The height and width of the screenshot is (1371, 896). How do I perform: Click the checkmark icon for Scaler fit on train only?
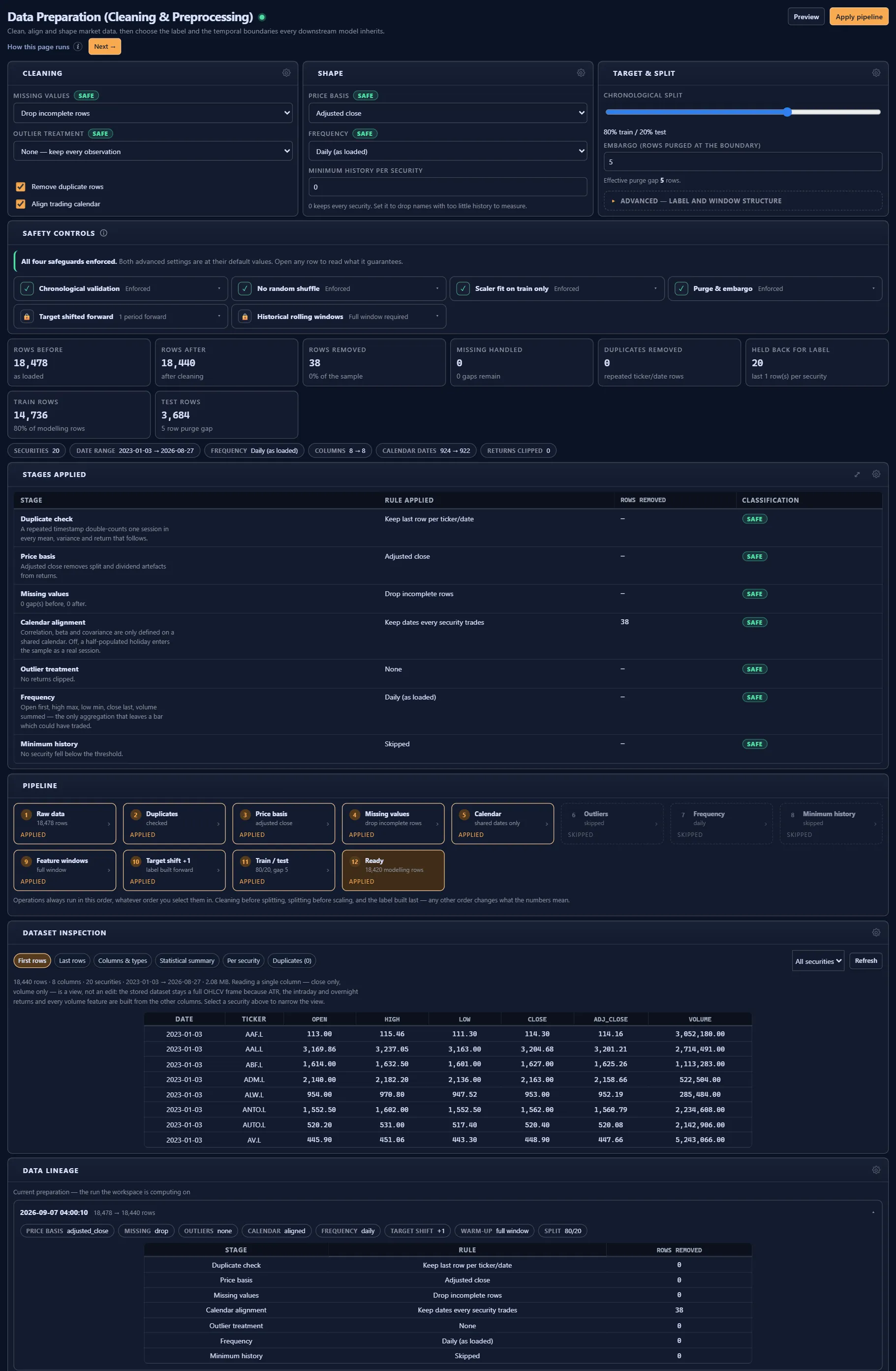[463, 288]
